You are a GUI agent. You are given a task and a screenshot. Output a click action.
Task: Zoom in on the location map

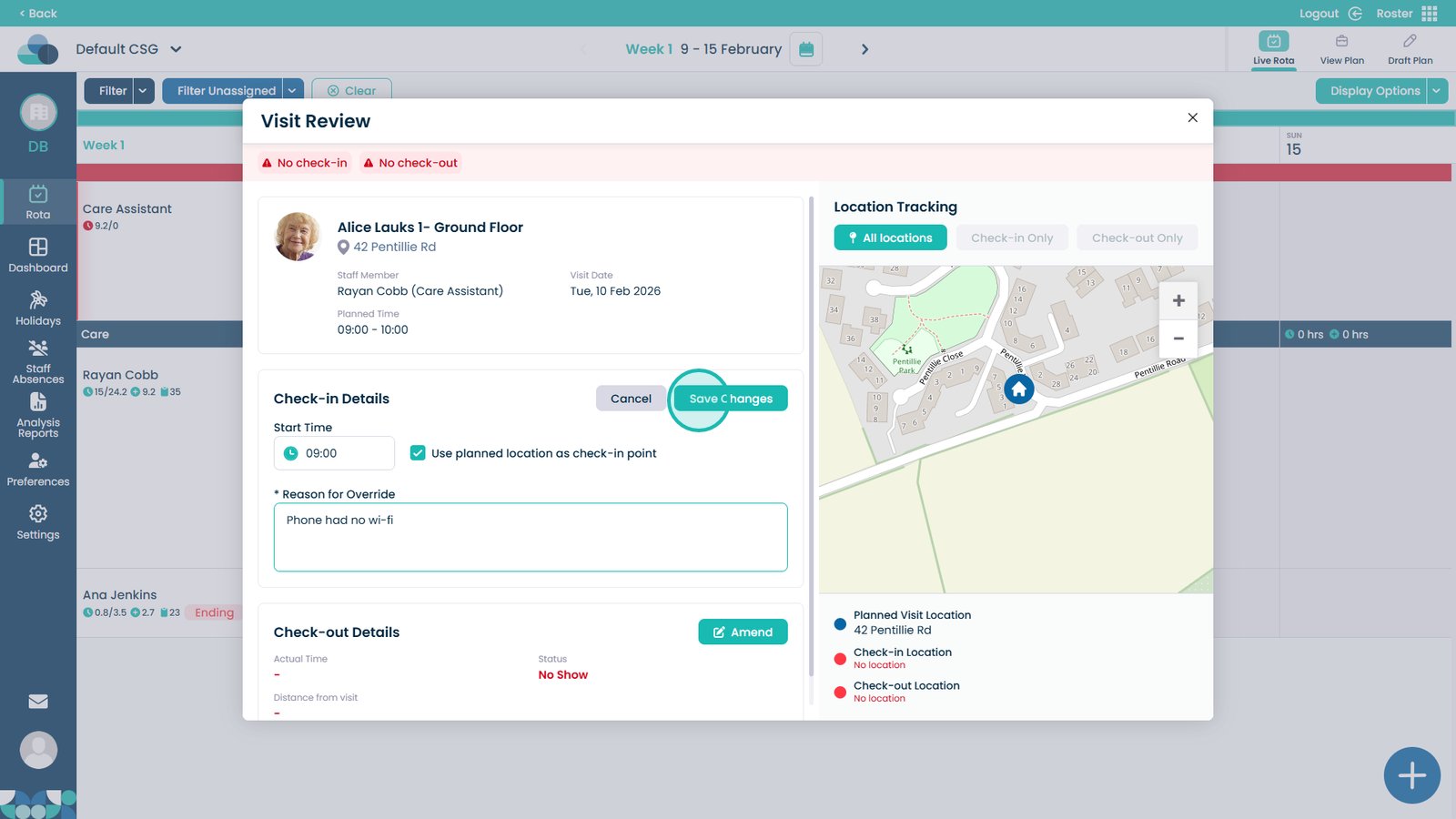pos(1178,300)
